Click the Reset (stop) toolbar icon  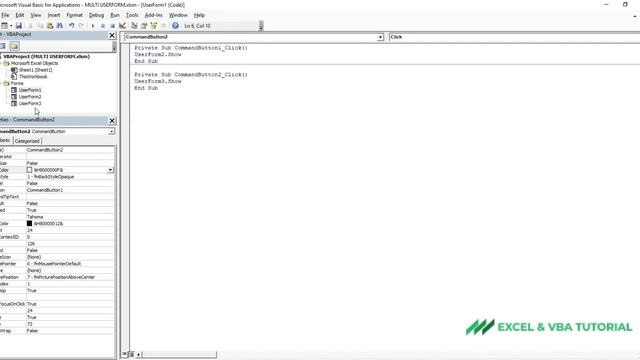113,26
